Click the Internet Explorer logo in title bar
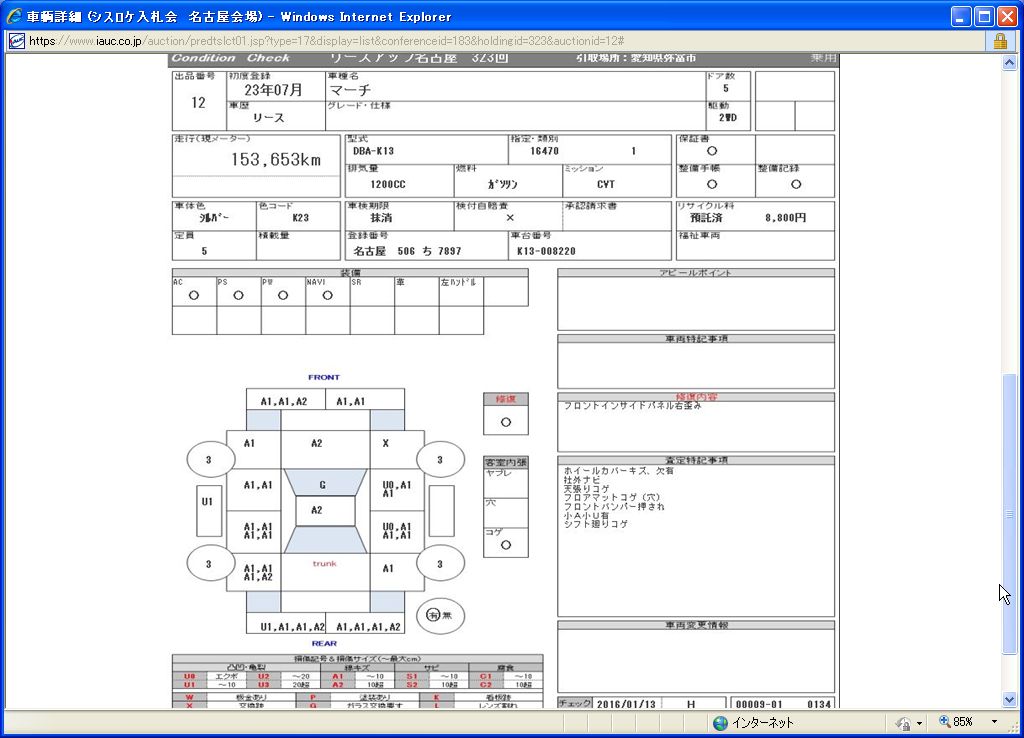 click(x=14, y=16)
